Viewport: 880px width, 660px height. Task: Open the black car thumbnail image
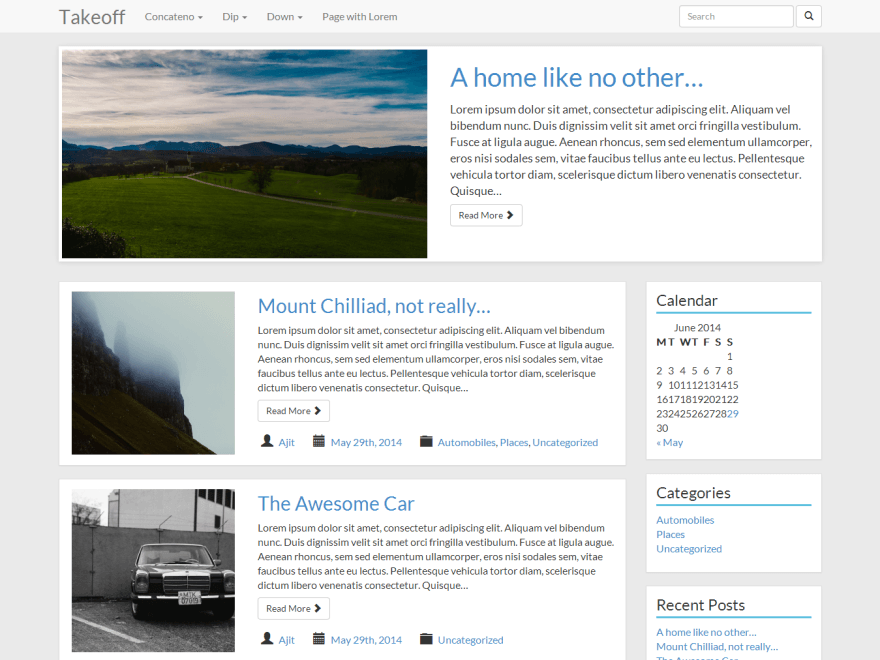tap(153, 570)
